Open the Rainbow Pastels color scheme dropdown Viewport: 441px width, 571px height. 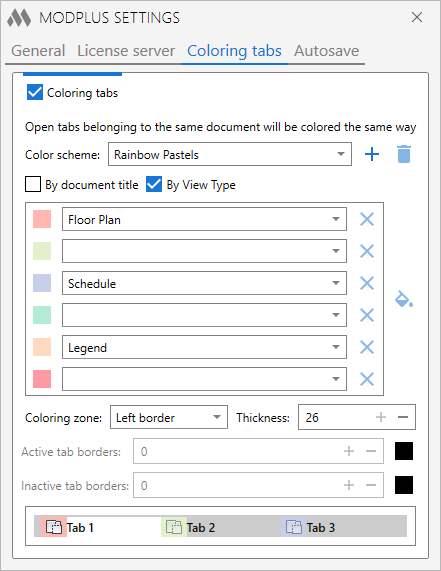230,154
